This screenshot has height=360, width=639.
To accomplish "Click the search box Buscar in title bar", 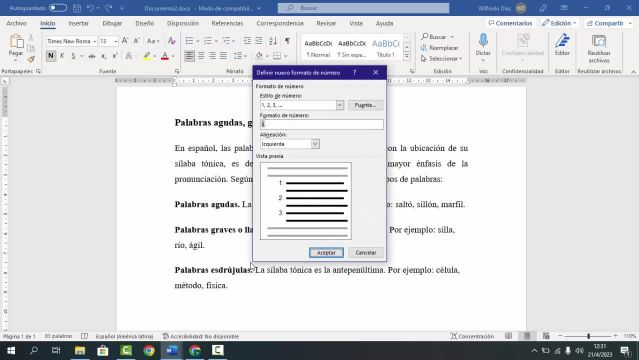I will point(364,8).
